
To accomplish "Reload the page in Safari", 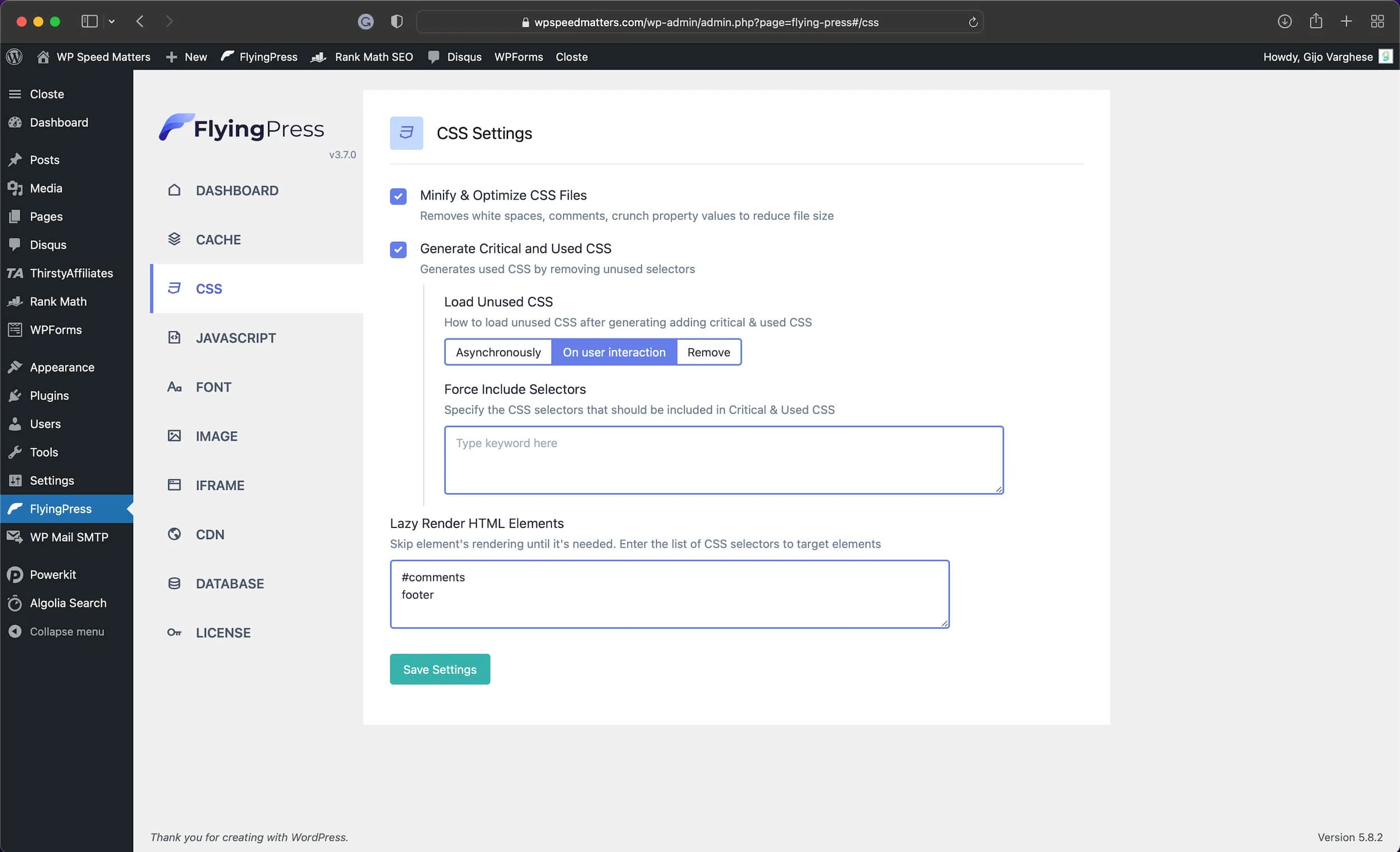I will point(973,22).
